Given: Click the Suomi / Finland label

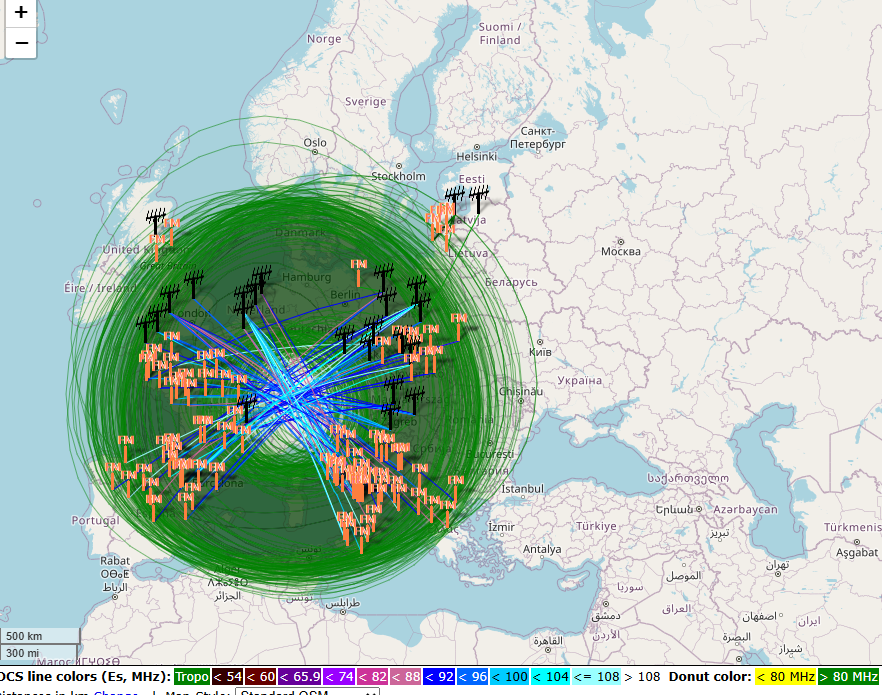Looking at the screenshot, I should 500,33.
